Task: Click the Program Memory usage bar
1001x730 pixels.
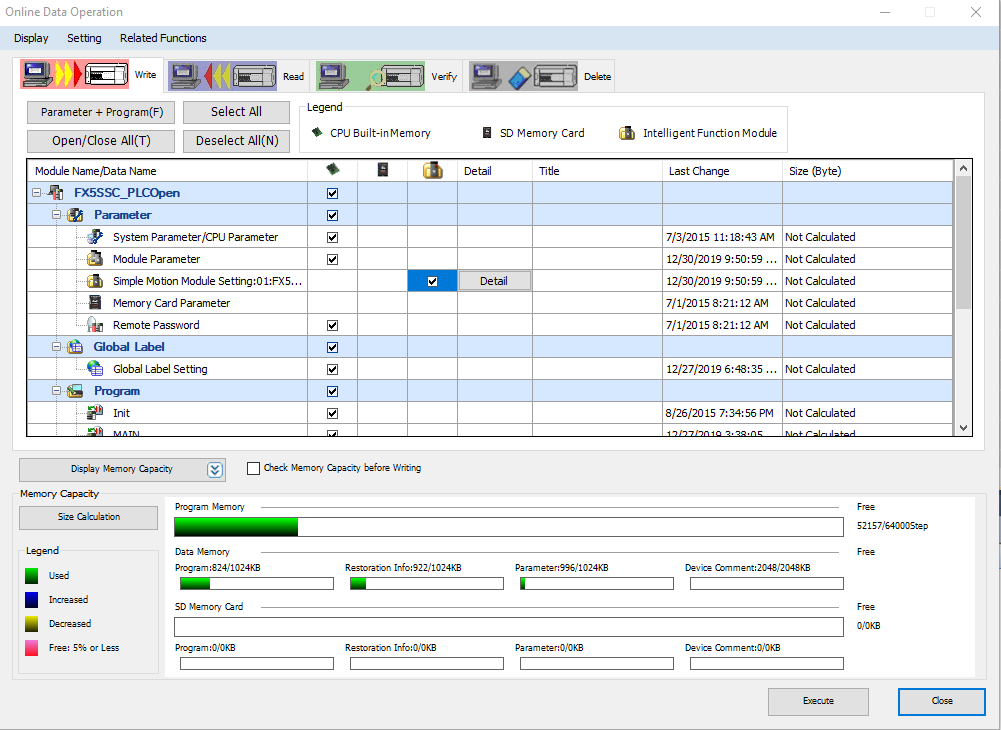Action: click(x=508, y=527)
